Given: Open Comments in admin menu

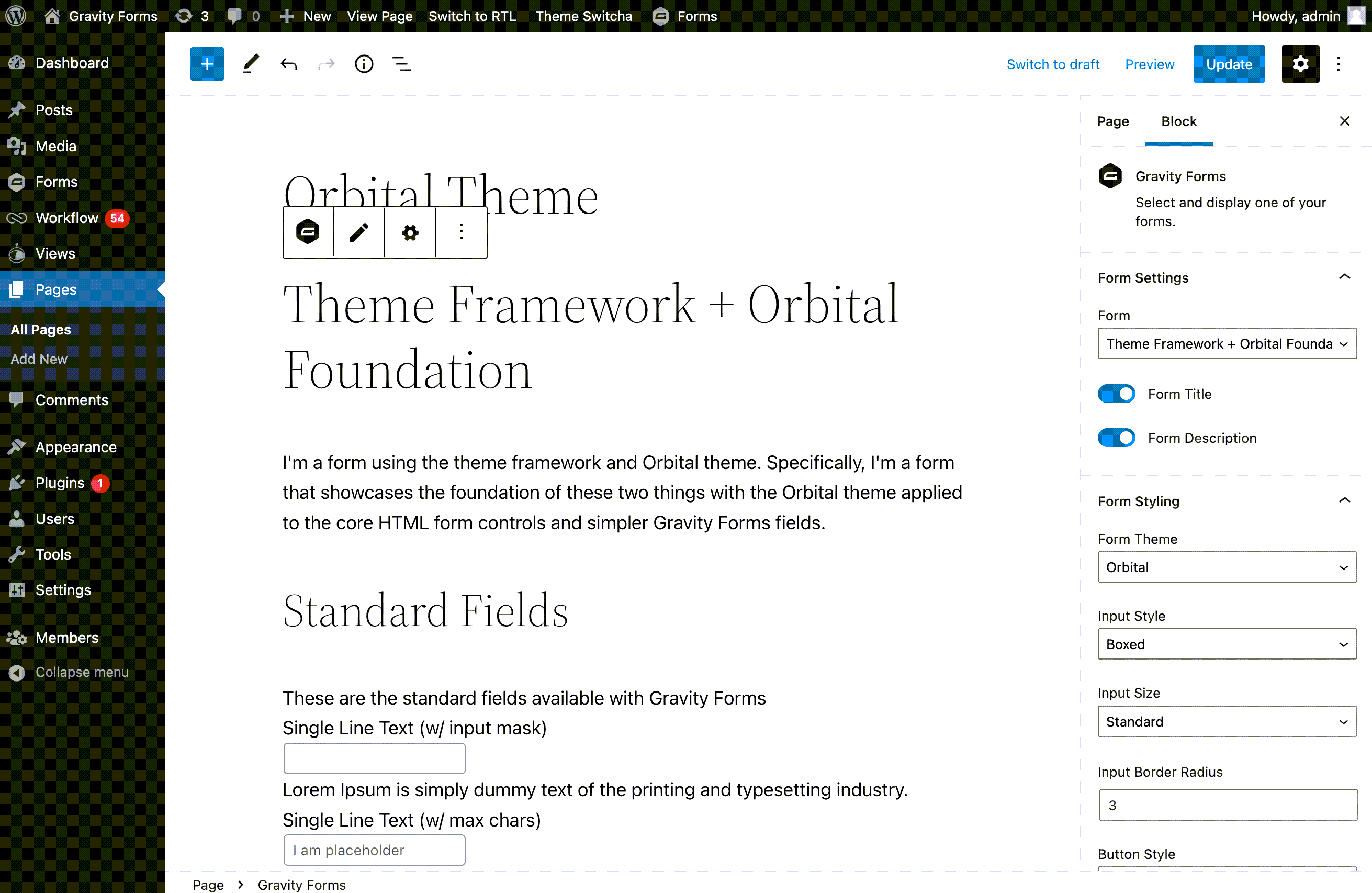Looking at the screenshot, I should (x=83, y=399).
